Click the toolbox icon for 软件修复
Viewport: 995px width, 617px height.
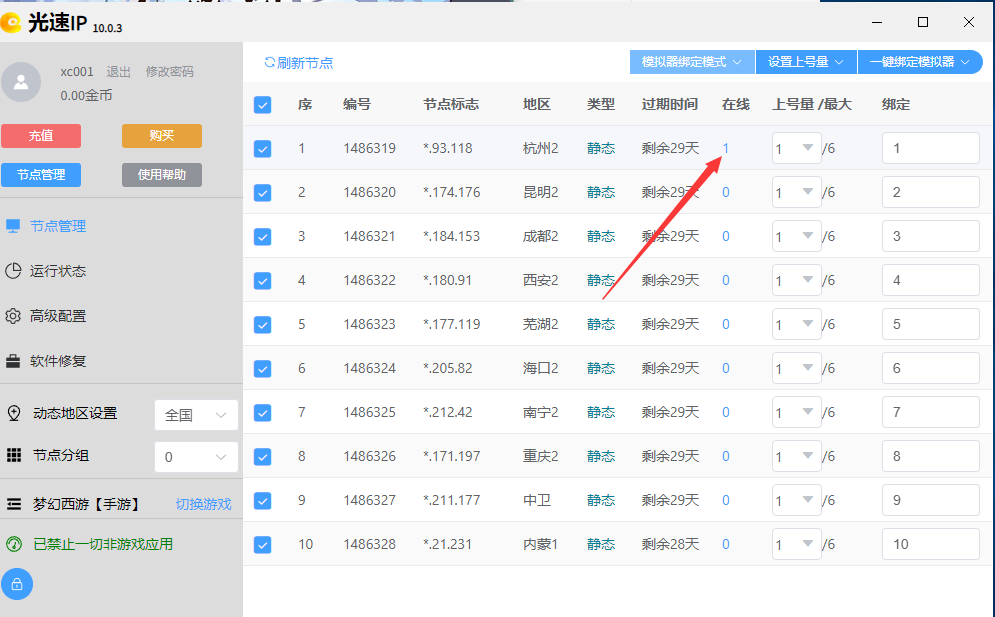tap(13, 361)
